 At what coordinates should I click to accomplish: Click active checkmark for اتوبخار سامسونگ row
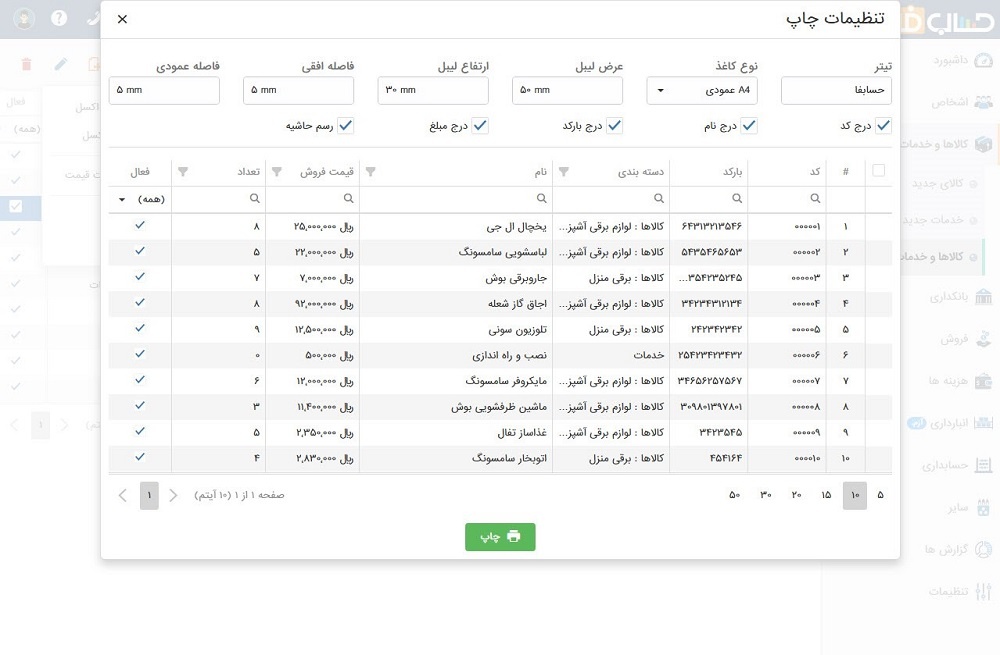140,457
